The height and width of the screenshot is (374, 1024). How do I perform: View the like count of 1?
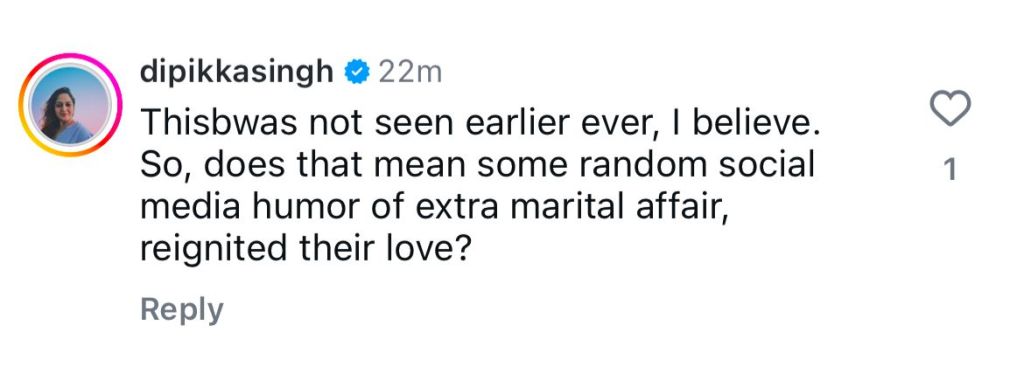pyautogui.click(x=951, y=170)
